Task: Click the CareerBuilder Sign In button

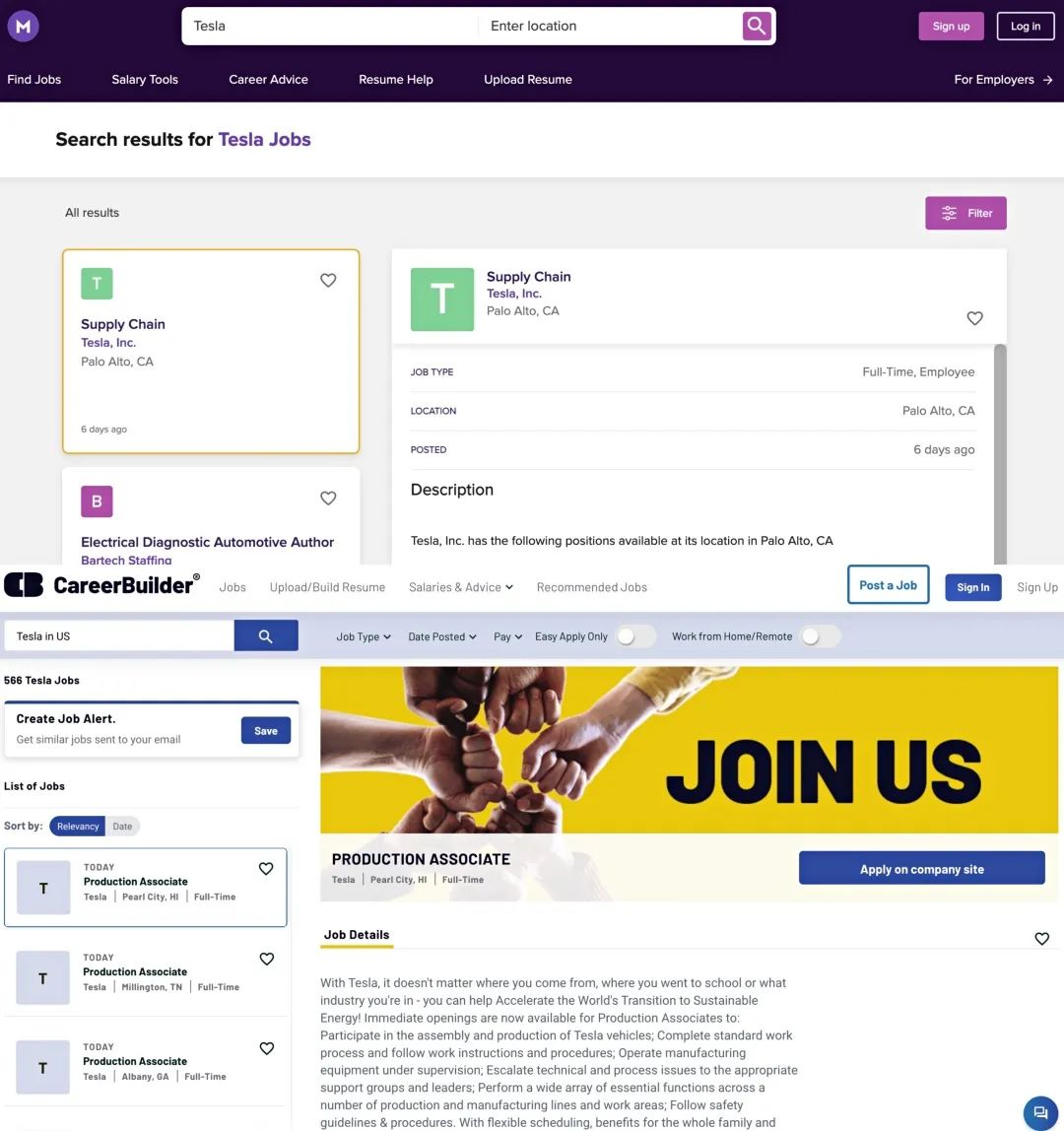Action: (973, 587)
